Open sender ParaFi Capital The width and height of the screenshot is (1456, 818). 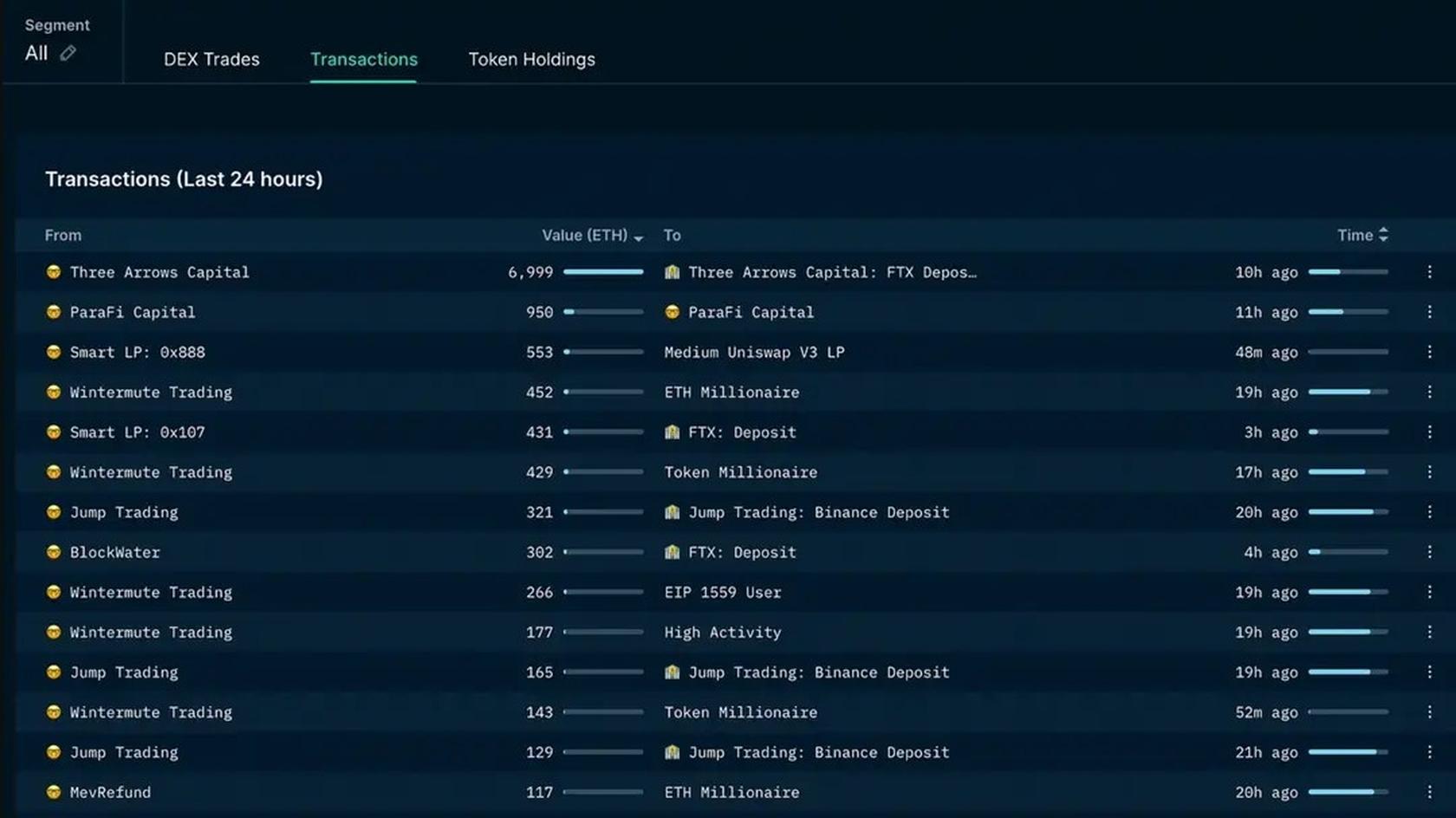tap(133, 312)
